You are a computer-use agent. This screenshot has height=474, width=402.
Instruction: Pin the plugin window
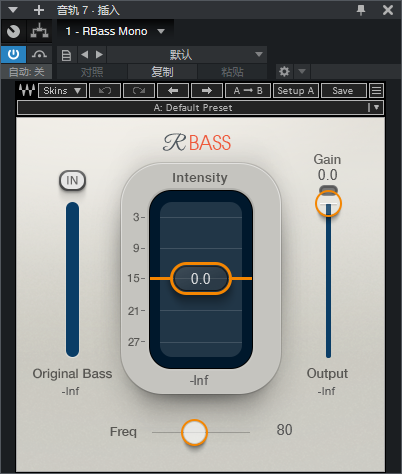pos(361,10)
